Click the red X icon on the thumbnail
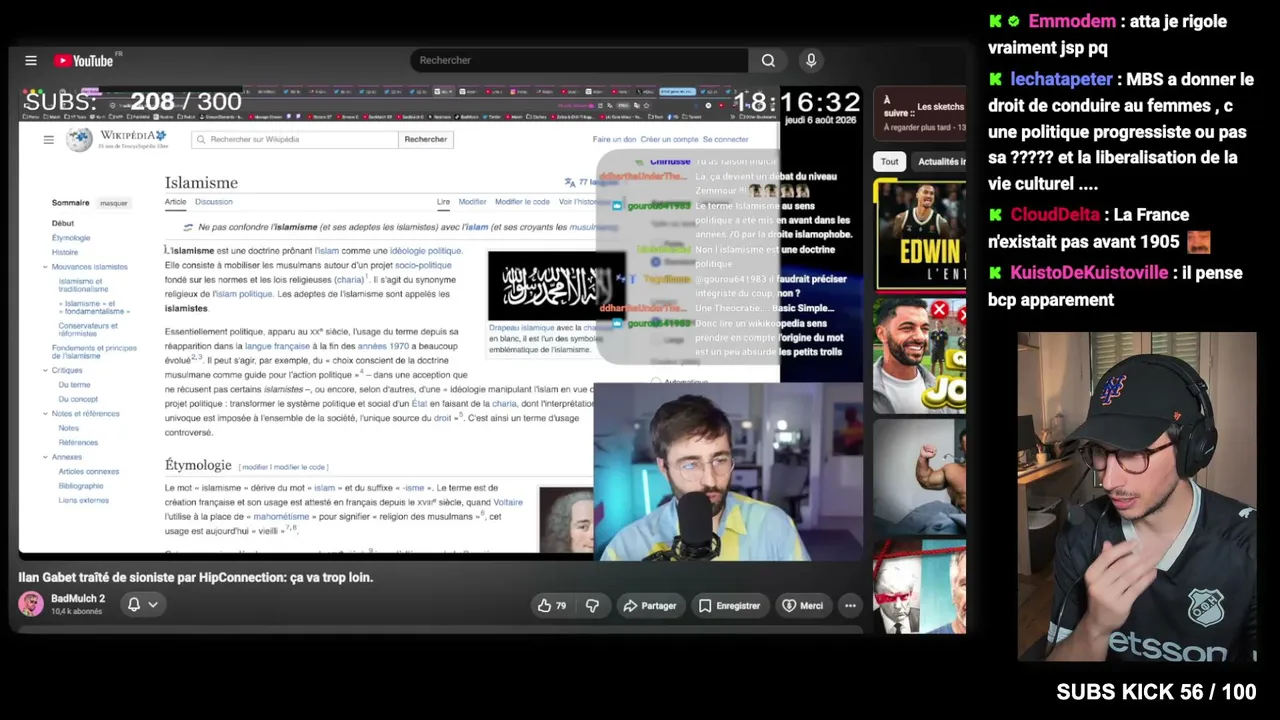 939,310
